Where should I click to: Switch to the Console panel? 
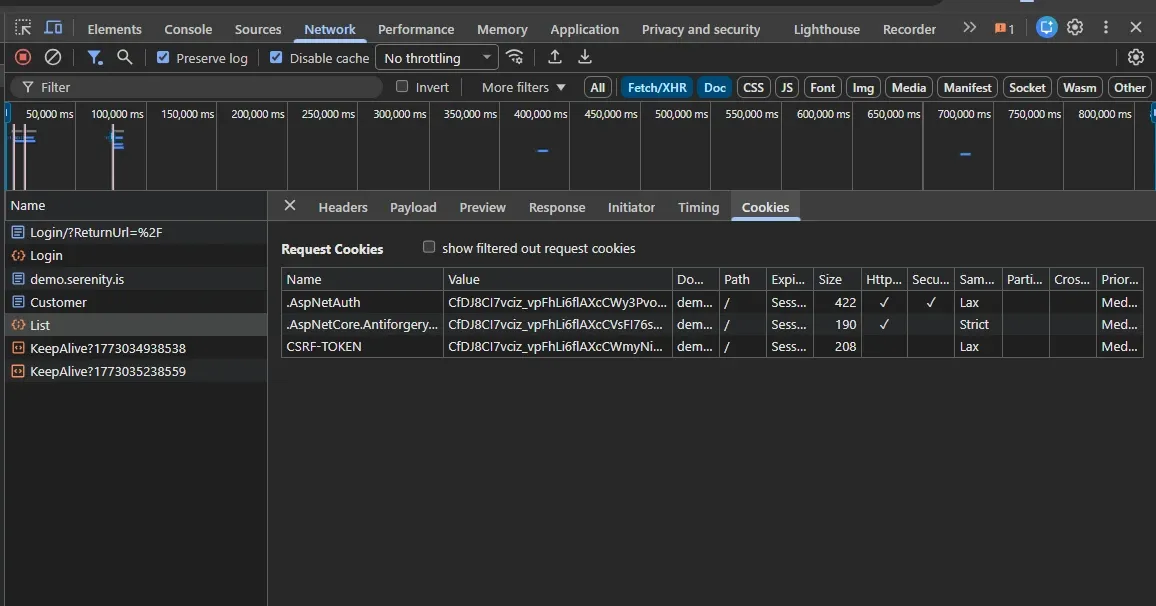(188, 29)
